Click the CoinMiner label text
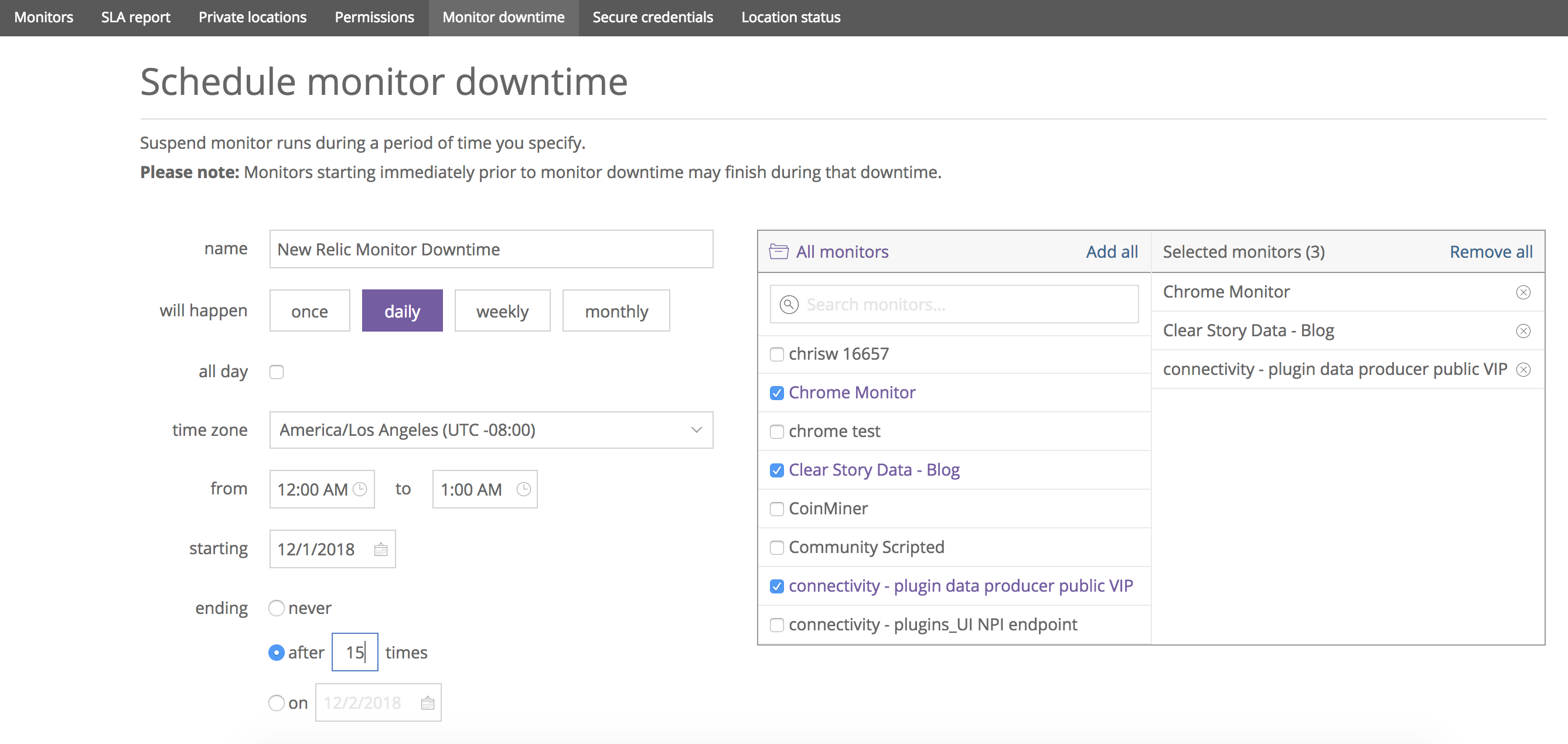Screen dimensions: 1568x744 [828, 508]
